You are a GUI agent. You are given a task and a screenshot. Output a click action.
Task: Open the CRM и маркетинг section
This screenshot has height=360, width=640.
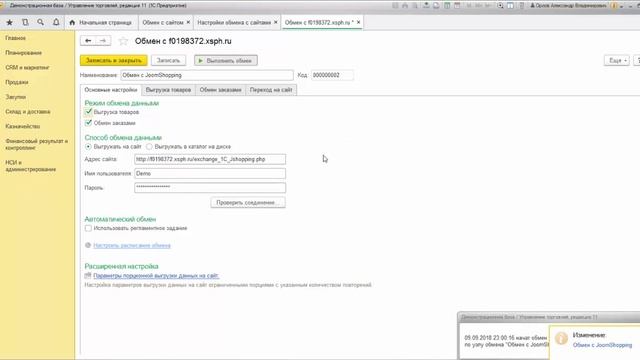pyautogui.click(x=27, y=67)
